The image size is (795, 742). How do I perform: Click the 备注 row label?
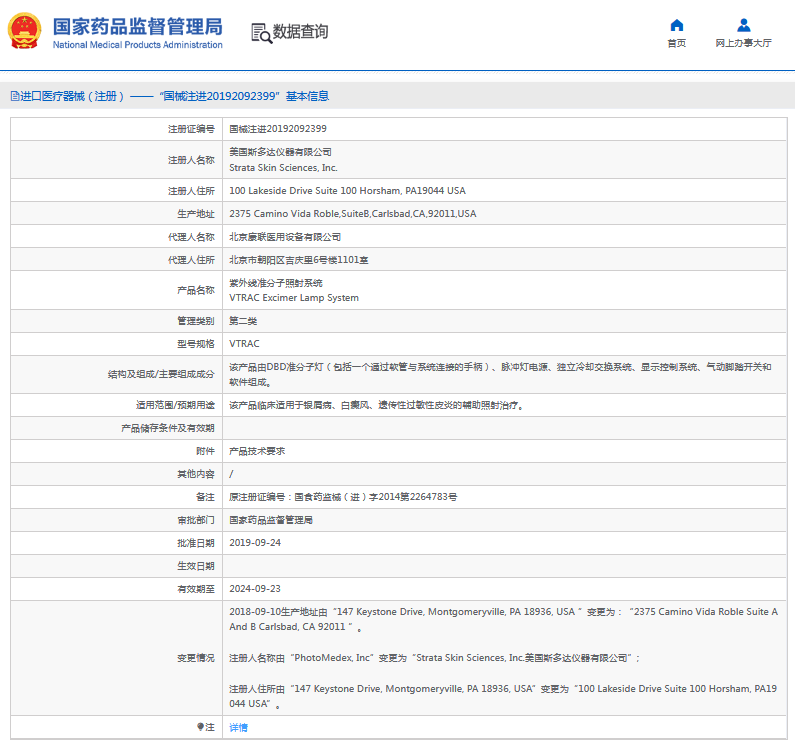point(205,498)
